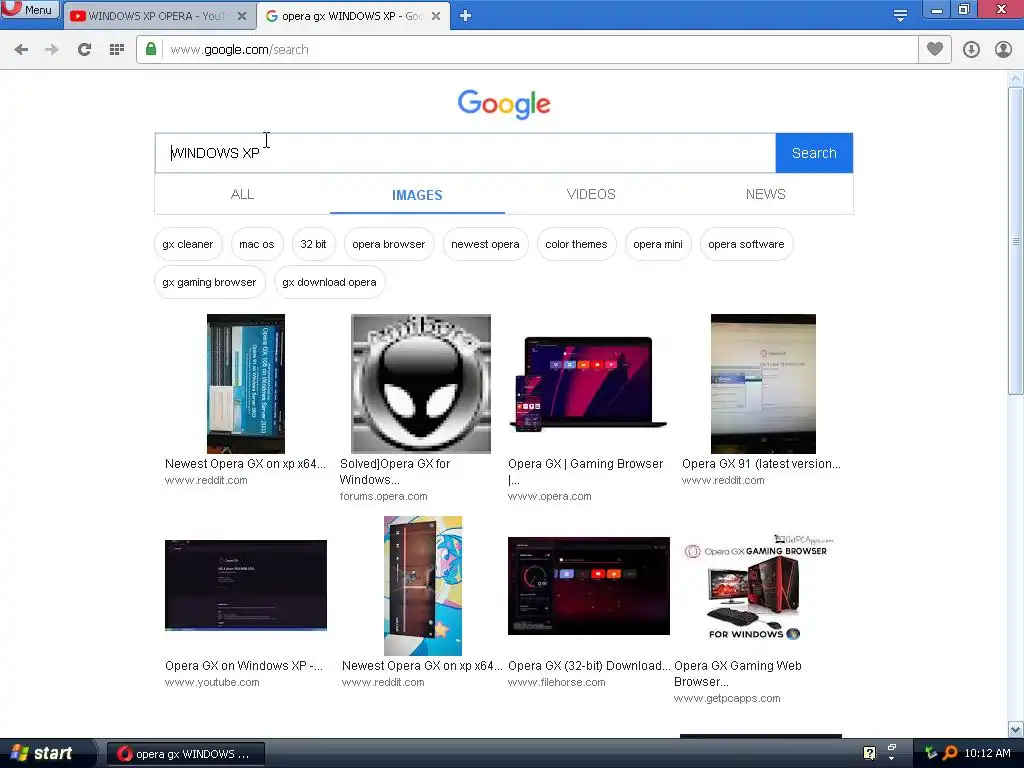1024x768 pixels.
Task: Open the tab menu icon in title bar
Action: (900, 16)
